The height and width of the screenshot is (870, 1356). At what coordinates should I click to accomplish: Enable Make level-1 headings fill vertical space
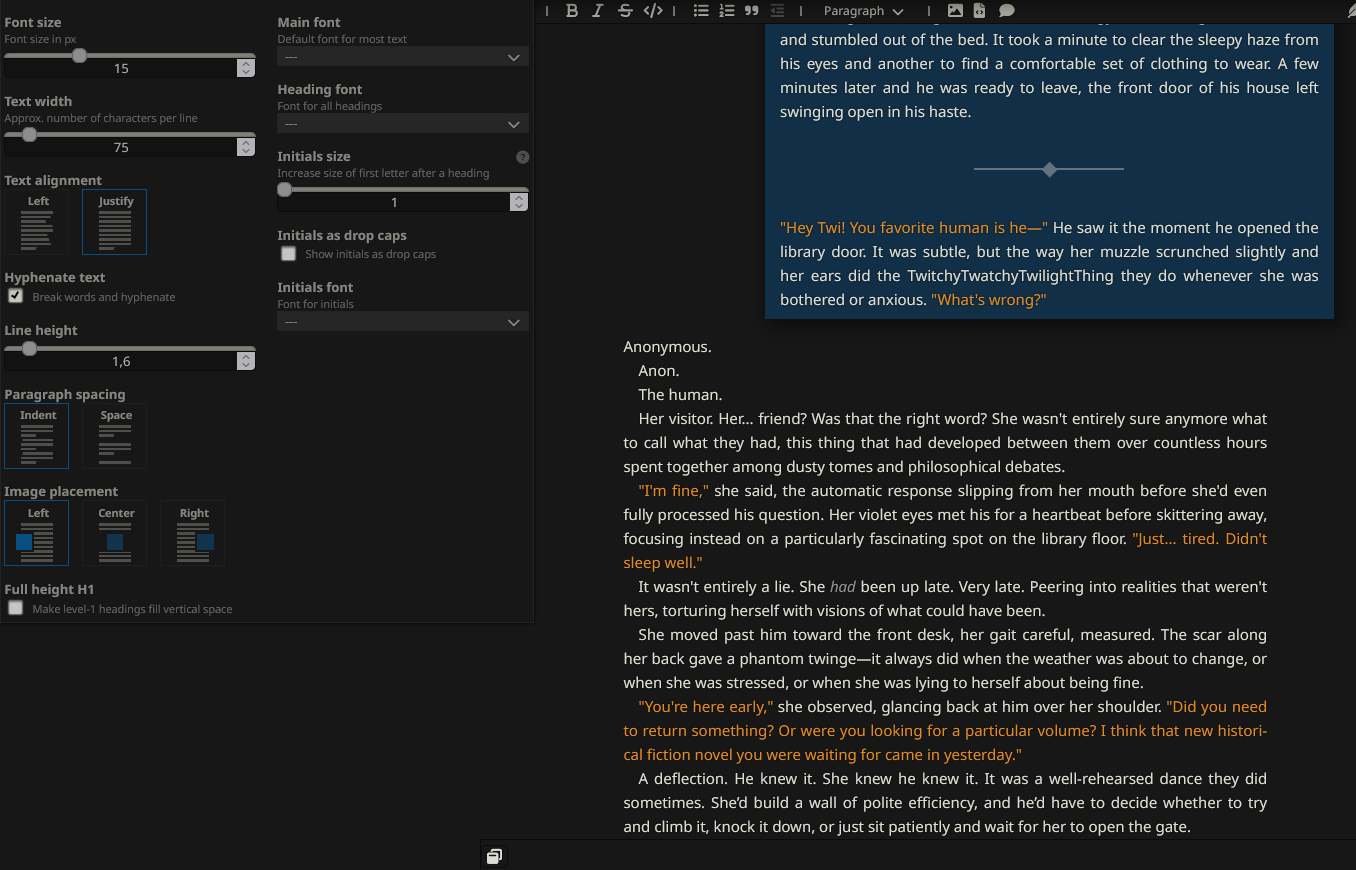coord(16,608)
